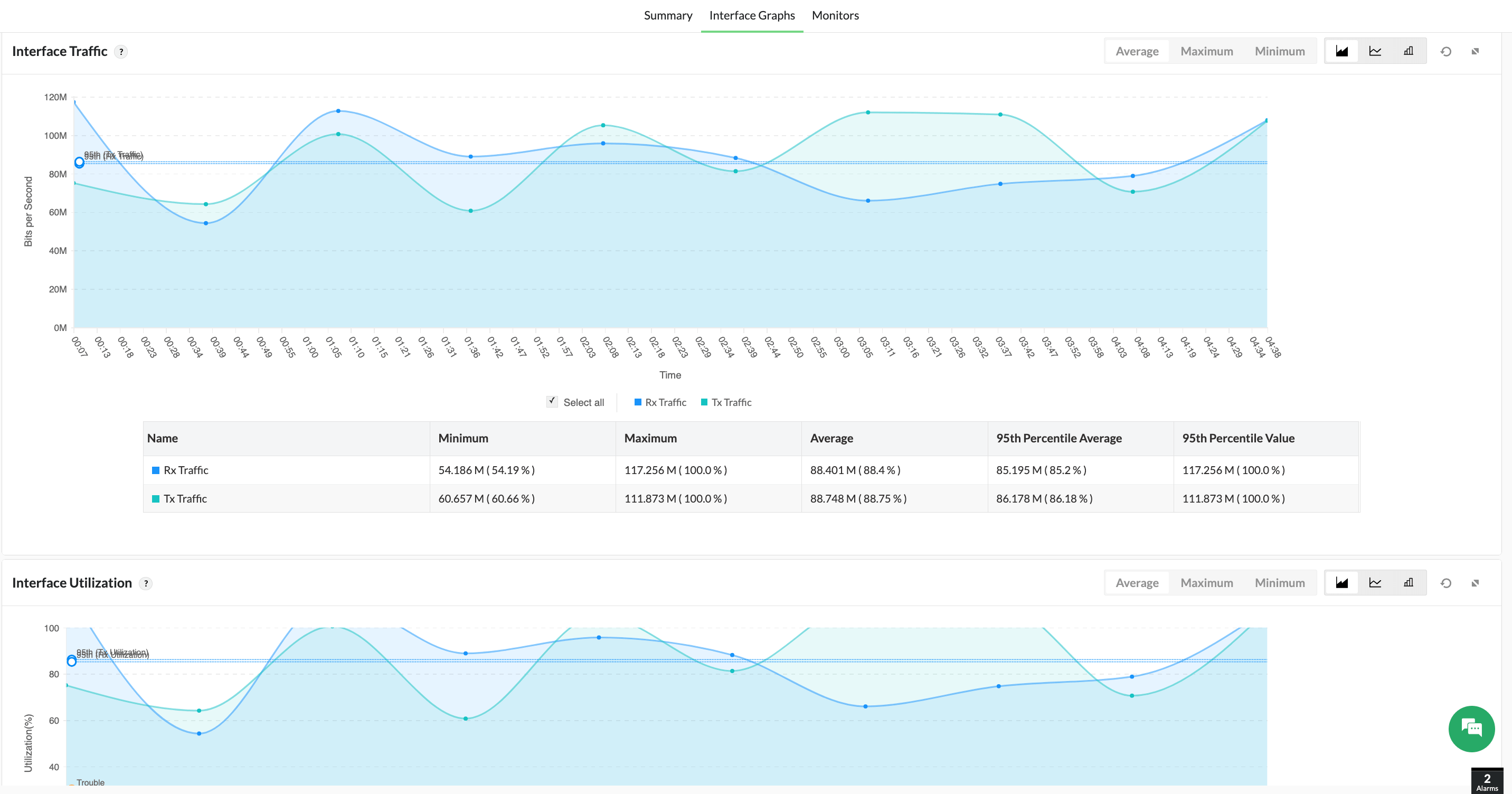Expand the Interface Traffic graph fullscreen

pyautogui.click(x=1475, y=52)
